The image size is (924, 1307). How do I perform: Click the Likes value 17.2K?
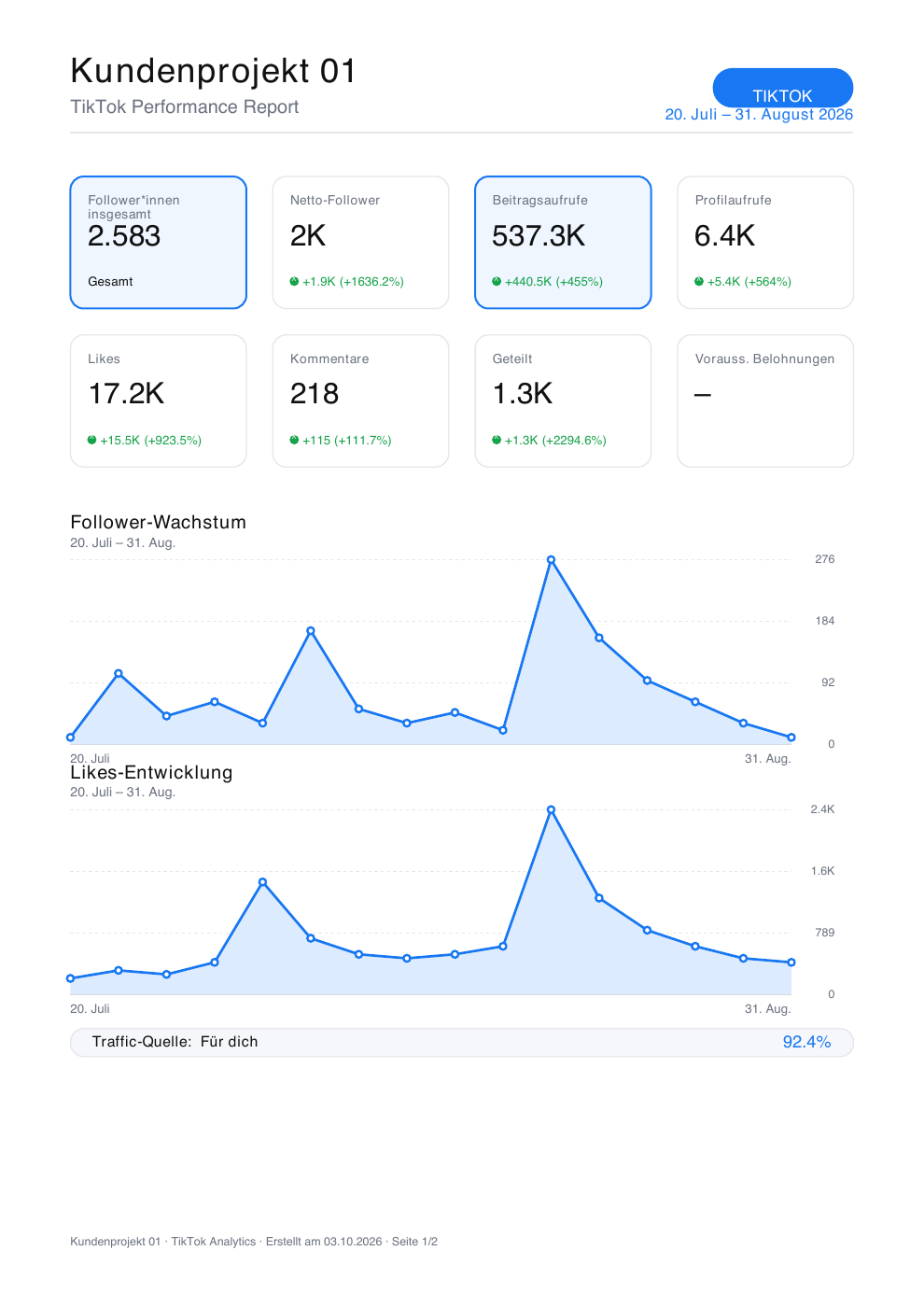(126, 394)
